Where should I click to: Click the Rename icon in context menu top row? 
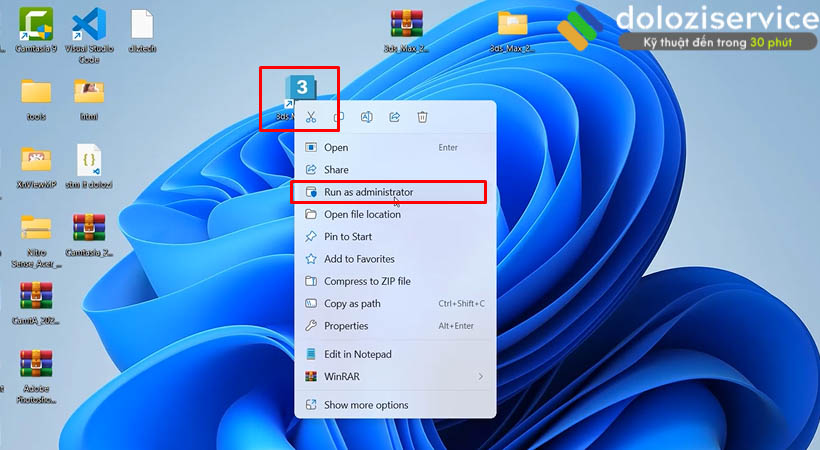pos(367,117)
